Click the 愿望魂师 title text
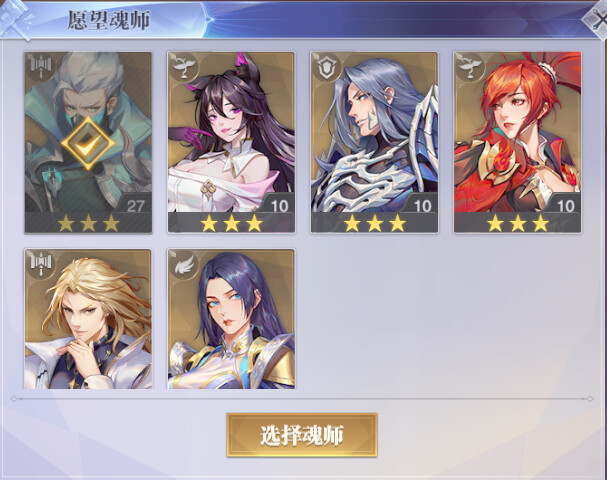The height and width of the screenshot is (480, 607). (x=108, y=20)
